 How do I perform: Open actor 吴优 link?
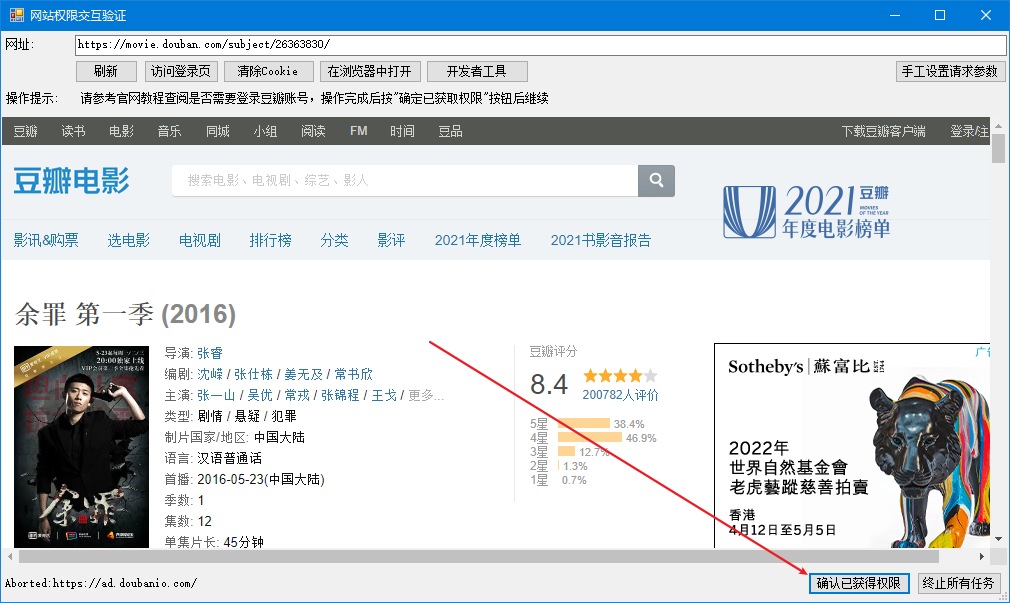click(x=260, y=395)
